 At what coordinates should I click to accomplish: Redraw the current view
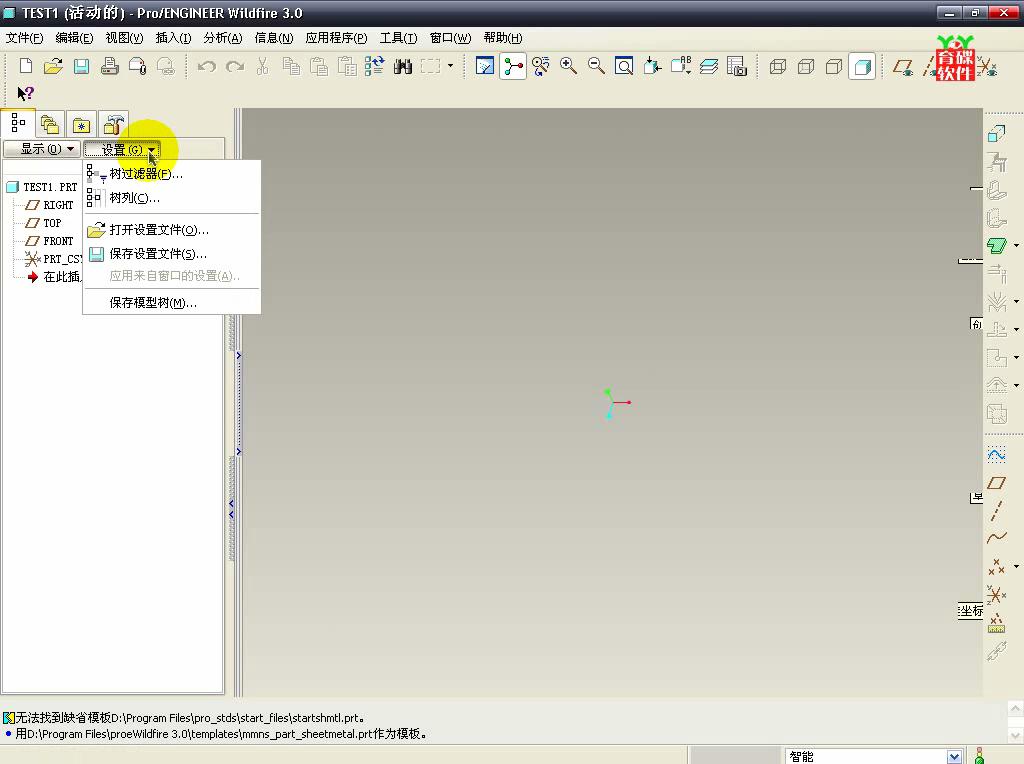(x=485, y=66)
